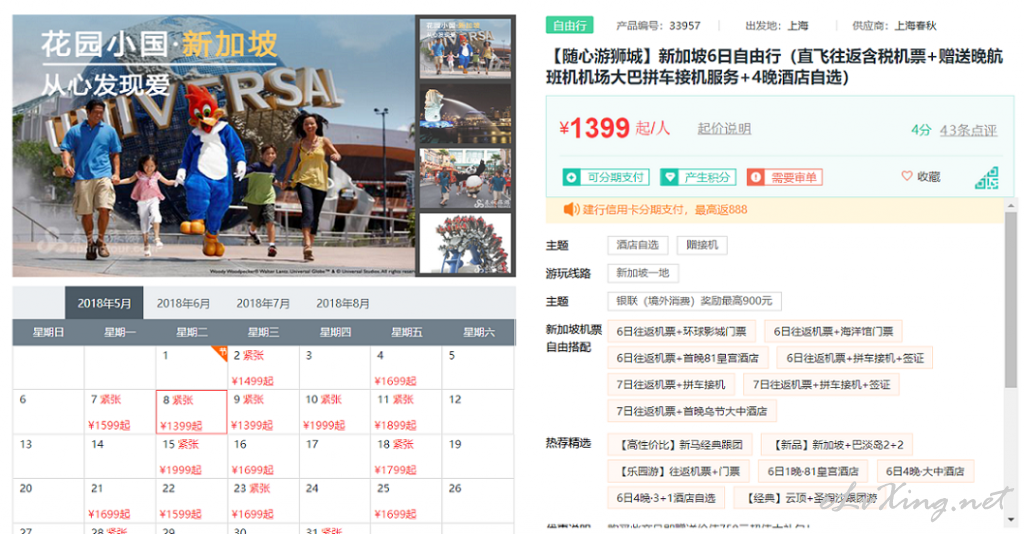Click the 自由行 green tag
Viewport: 1024px width, 534px height.
[569, 25]
